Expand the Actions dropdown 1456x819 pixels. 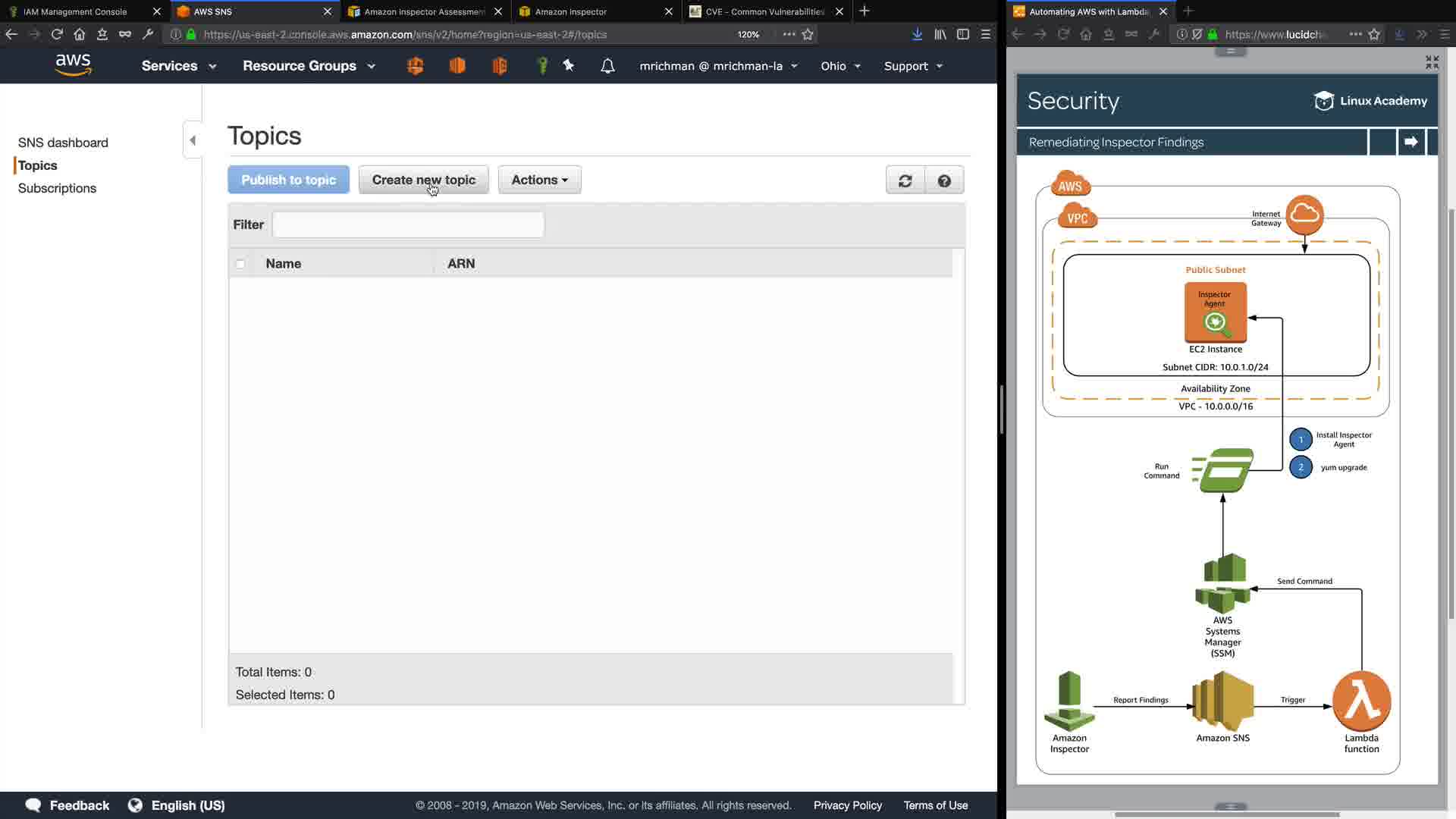click(x=539, y=180)
